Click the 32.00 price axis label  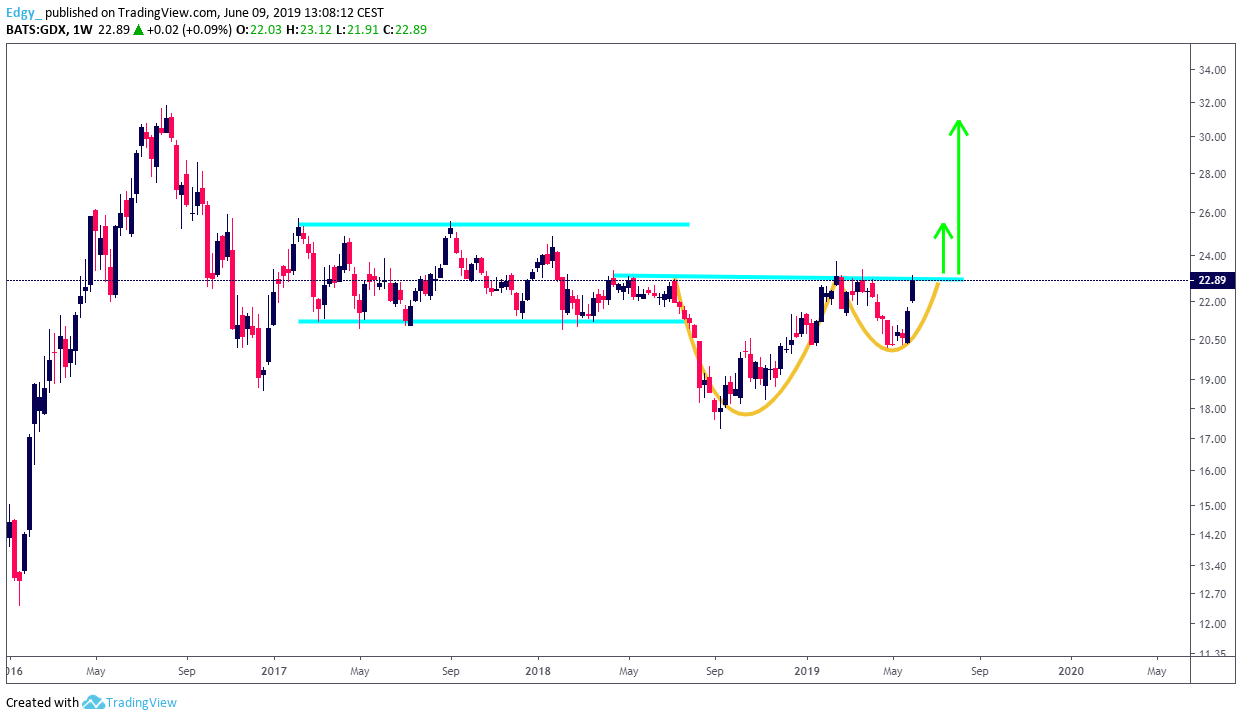tap(1213, 103)
